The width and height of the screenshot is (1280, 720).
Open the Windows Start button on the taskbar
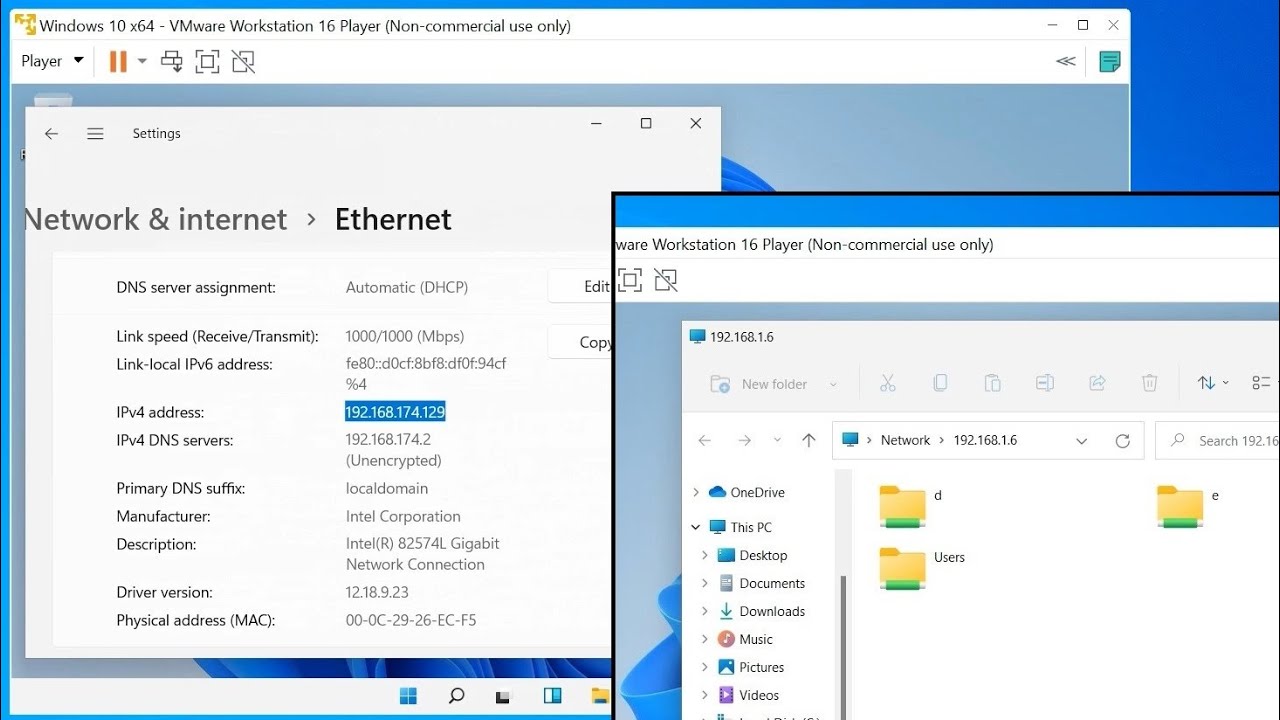click(x=409, y=695)
